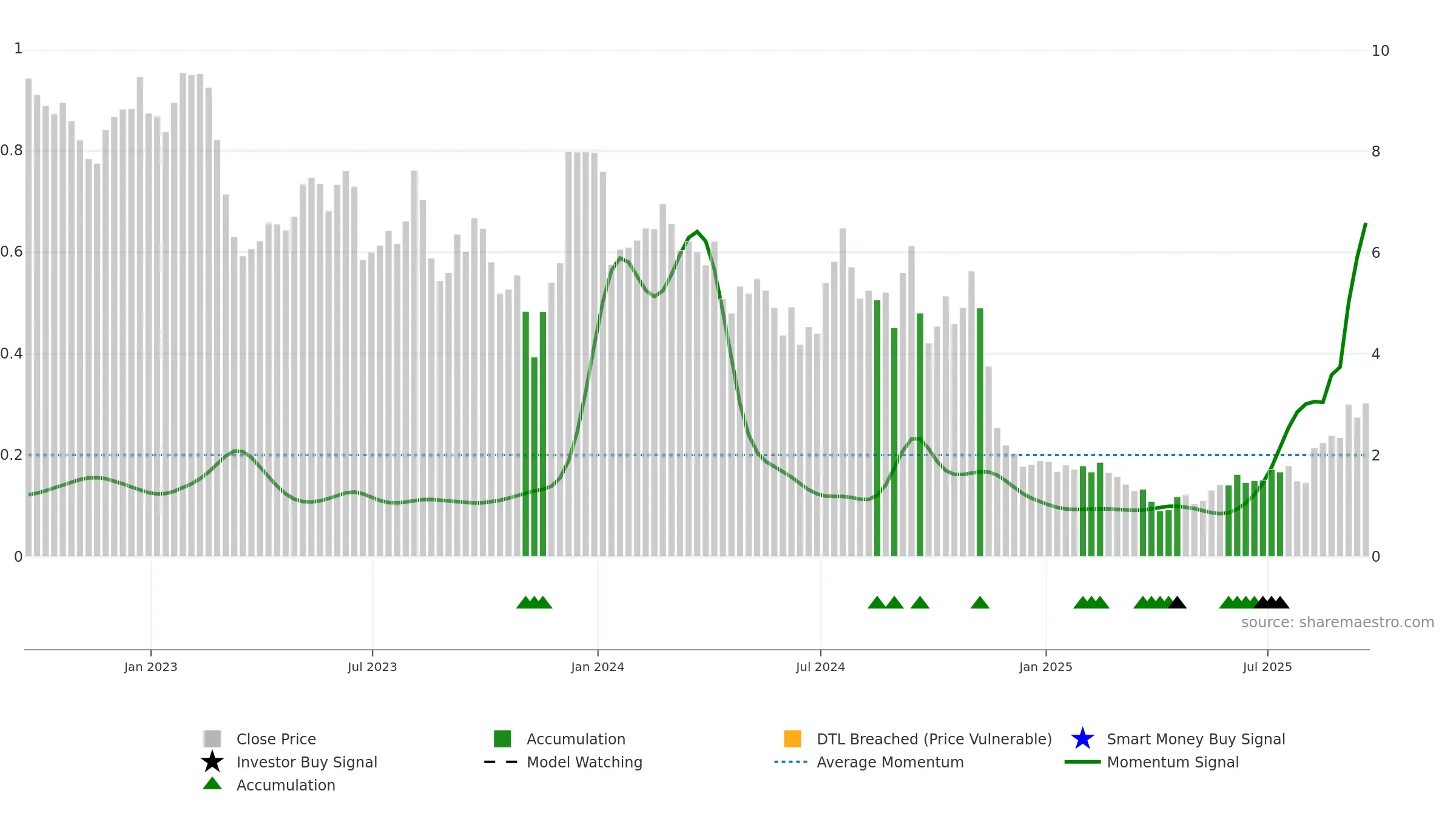This screenshot has width=1456, height=819.
Task: Click the blue Smart Money Buy Signal star
Action: 1082,738
